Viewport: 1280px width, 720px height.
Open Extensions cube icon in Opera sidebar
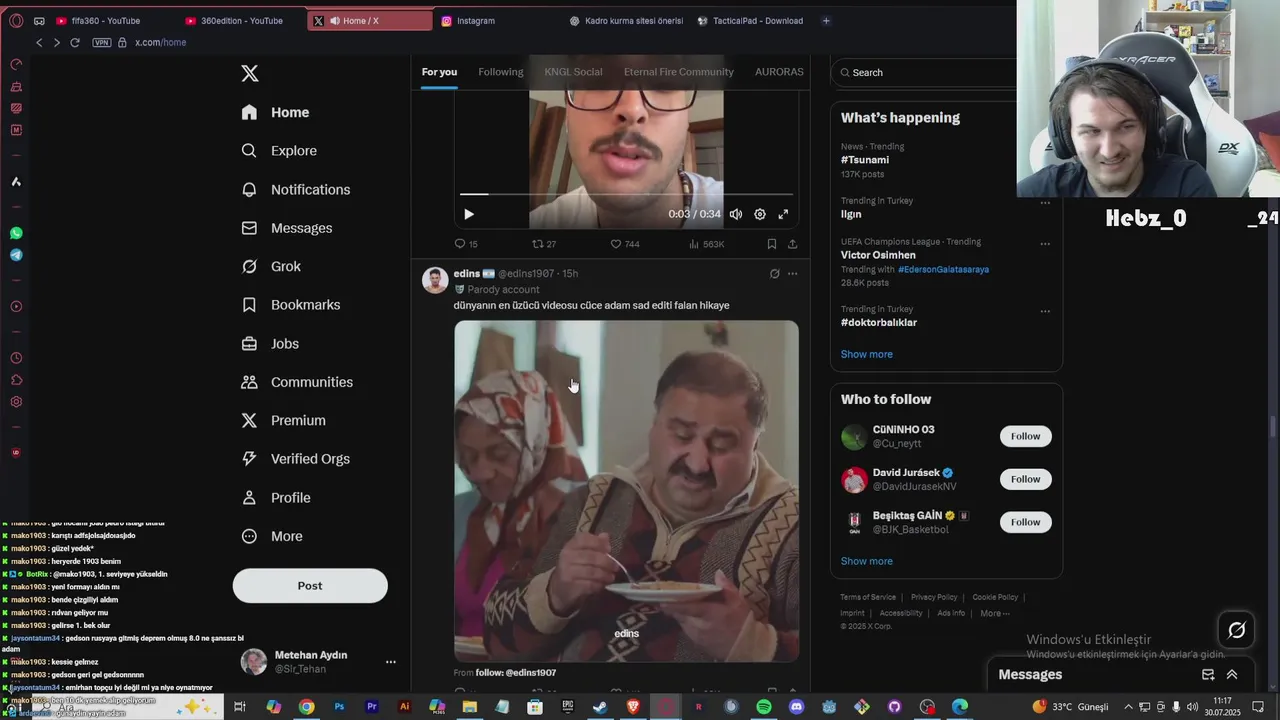(x=16, y=380)
